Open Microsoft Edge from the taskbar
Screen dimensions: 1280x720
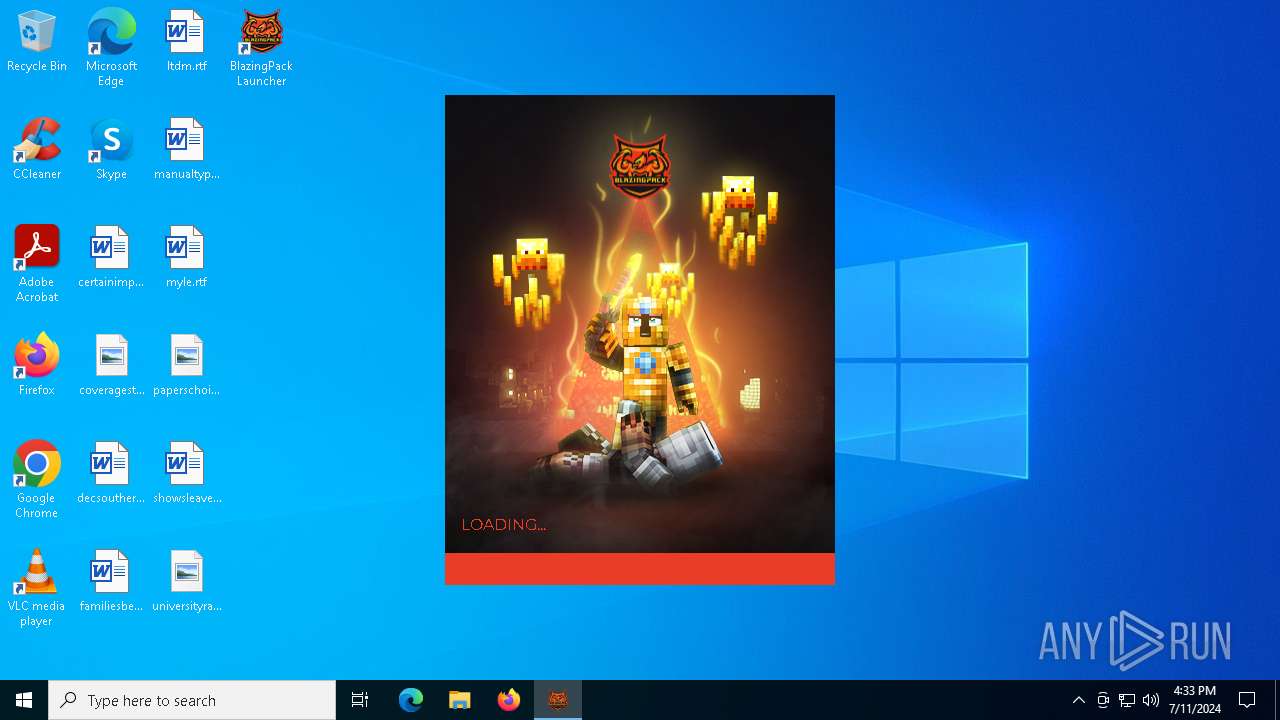pos(411,700)
